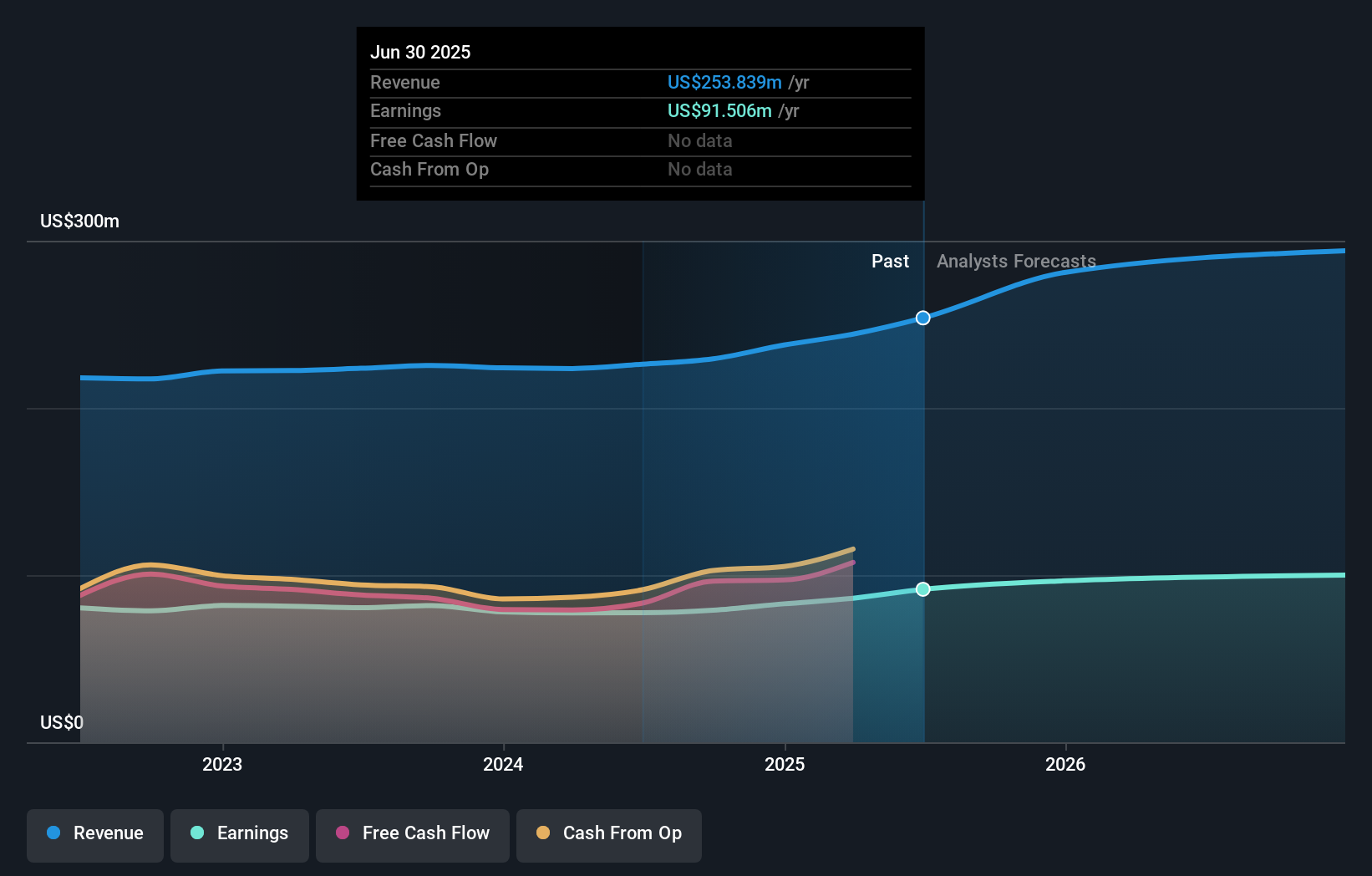Viewport: 1372px width, 876px height.
Task: Click the 2023 x-axis label
Action: point(222,764)
